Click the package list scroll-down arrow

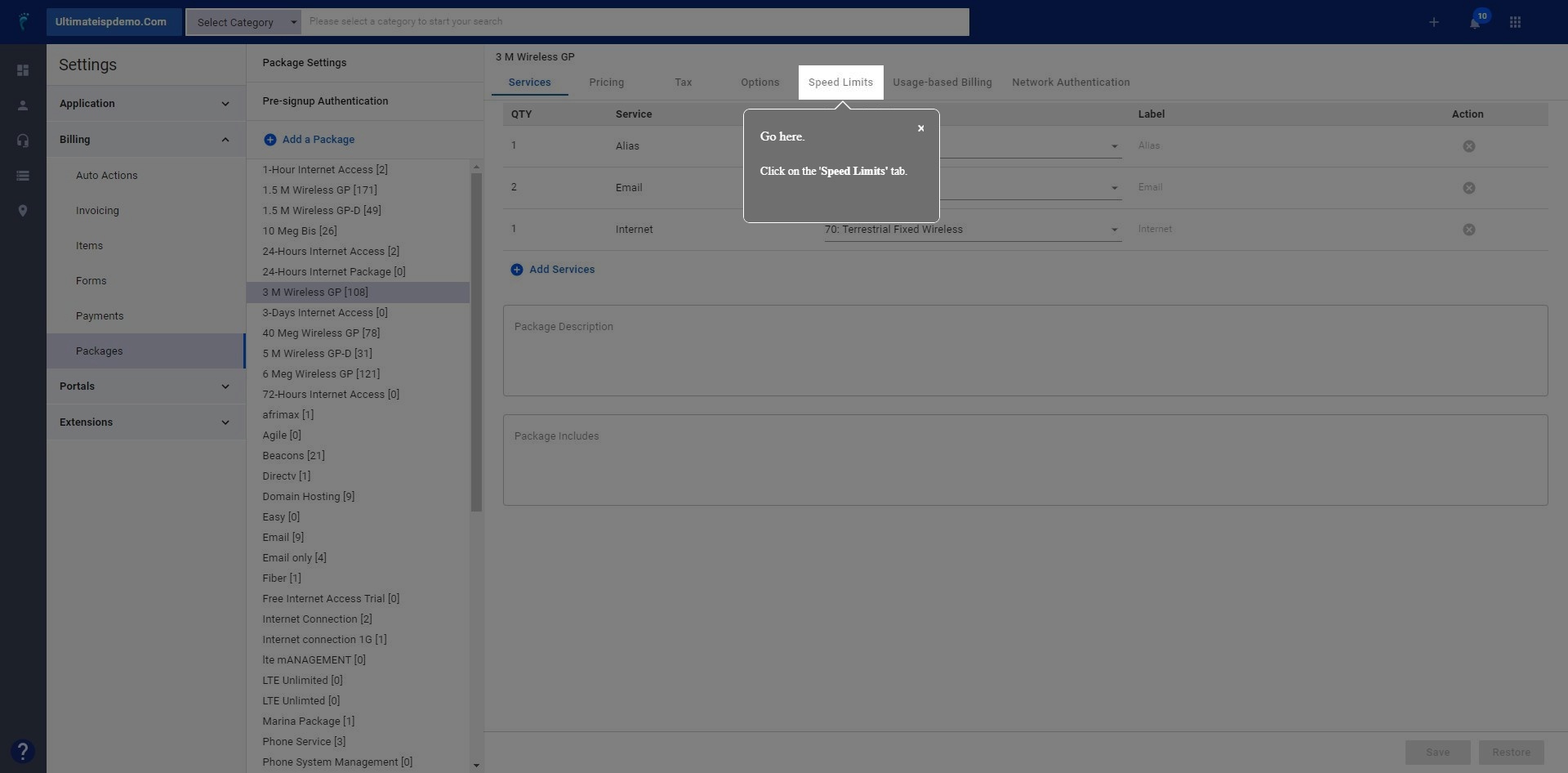pos(476,766)
